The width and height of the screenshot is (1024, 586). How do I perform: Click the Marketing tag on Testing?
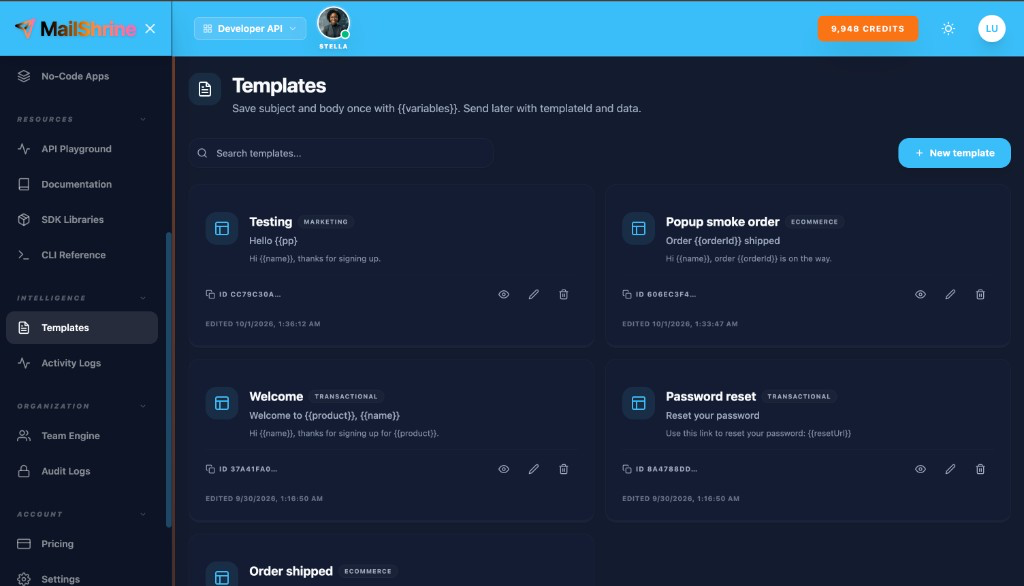[326, 222]
